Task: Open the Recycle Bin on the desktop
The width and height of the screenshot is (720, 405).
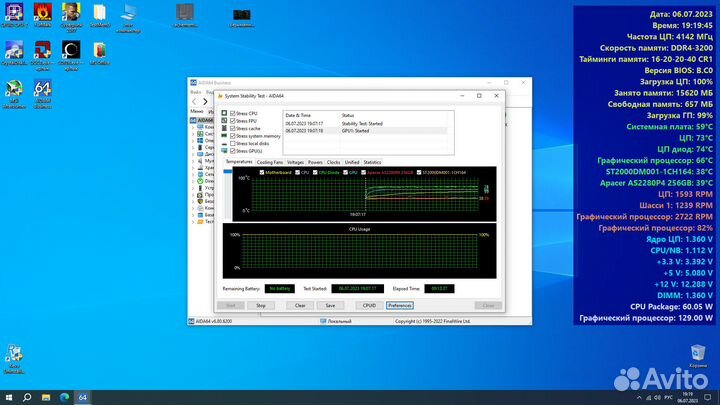Action: [698, 356]
